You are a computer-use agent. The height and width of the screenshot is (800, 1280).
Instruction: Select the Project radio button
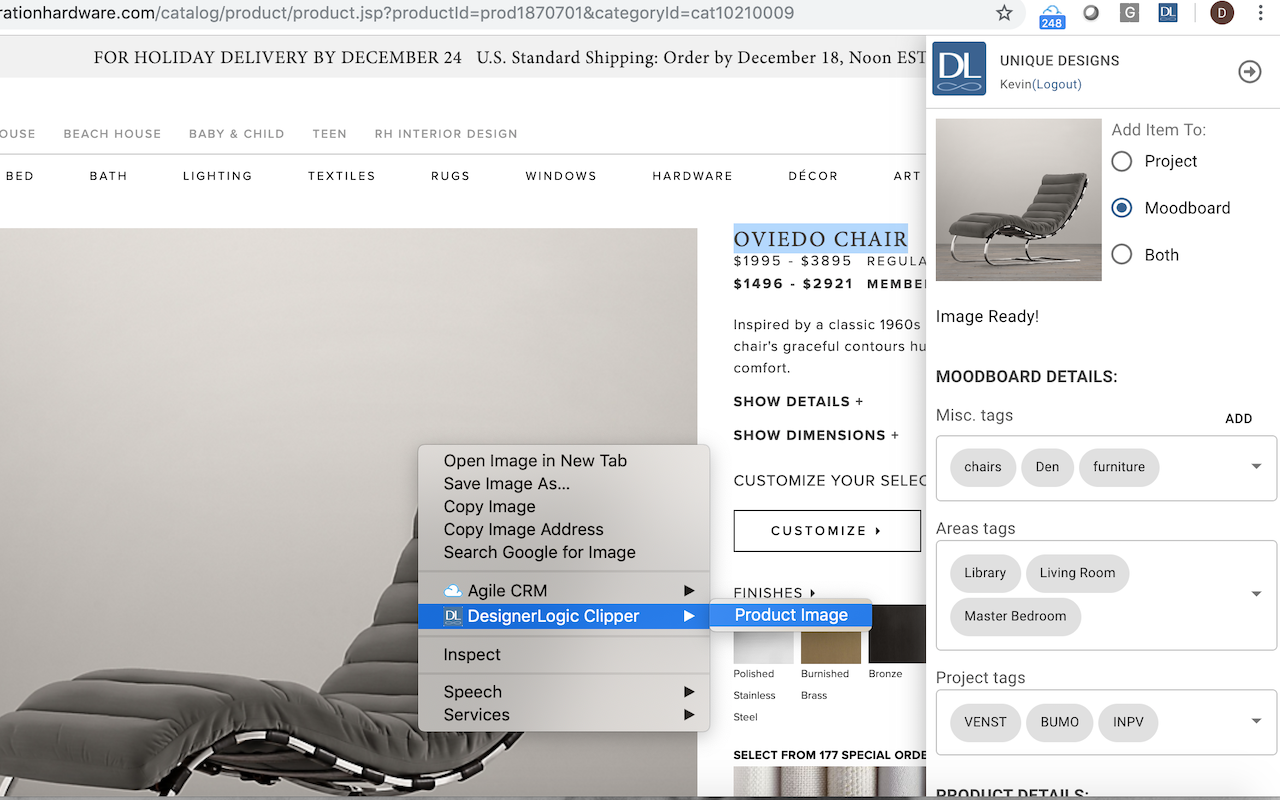(1121, 161)
